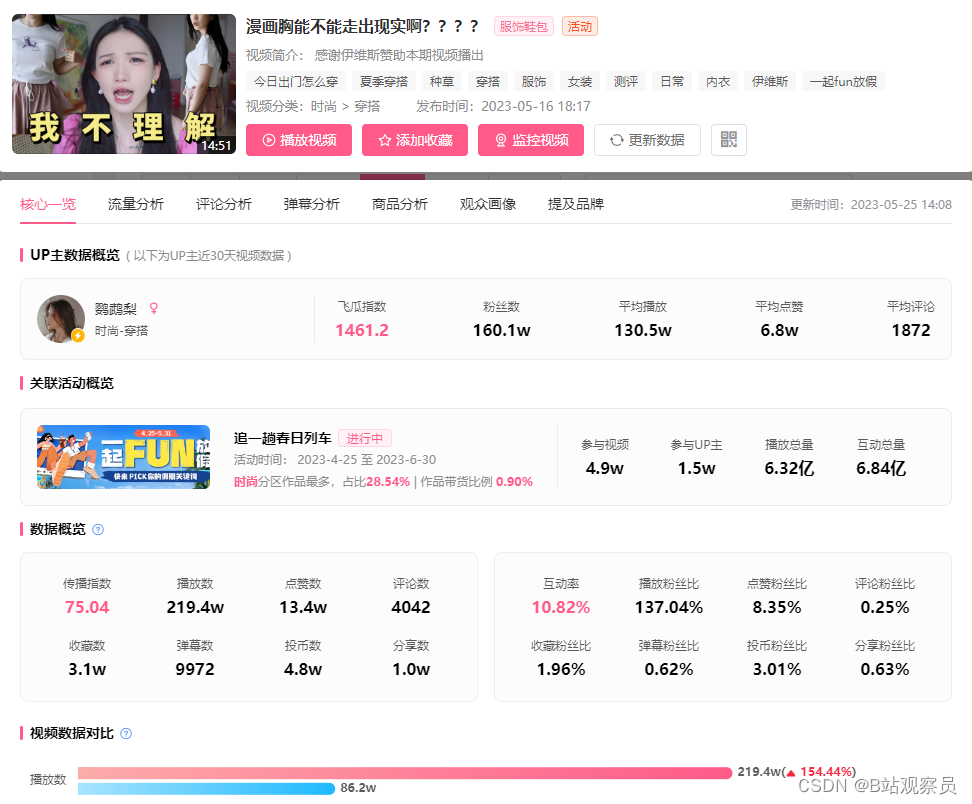Click the UP name 鹦鹉梨
Image resolution: width=972 pixels, height=804 pixels.
click(x=115, y=309)
